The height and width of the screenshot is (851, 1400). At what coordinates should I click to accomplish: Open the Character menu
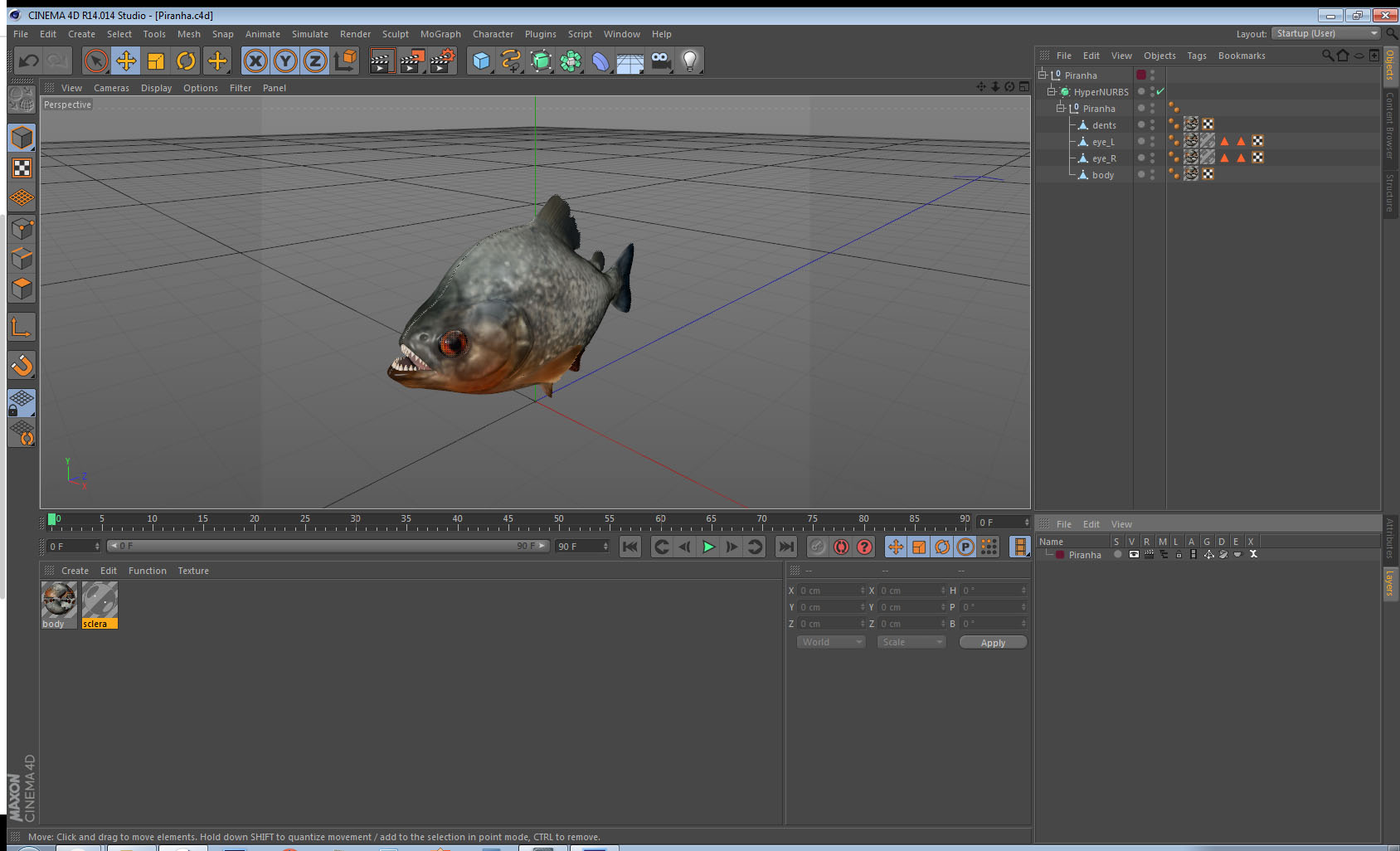click(x=493, y=34)
